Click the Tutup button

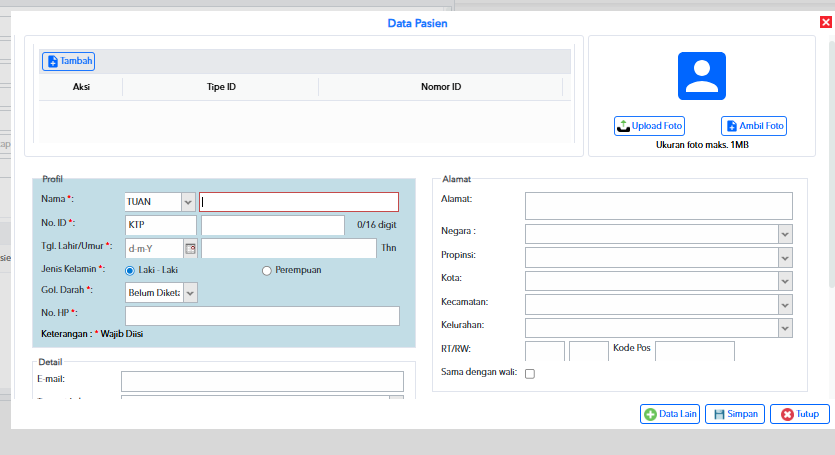click(799, 414)
